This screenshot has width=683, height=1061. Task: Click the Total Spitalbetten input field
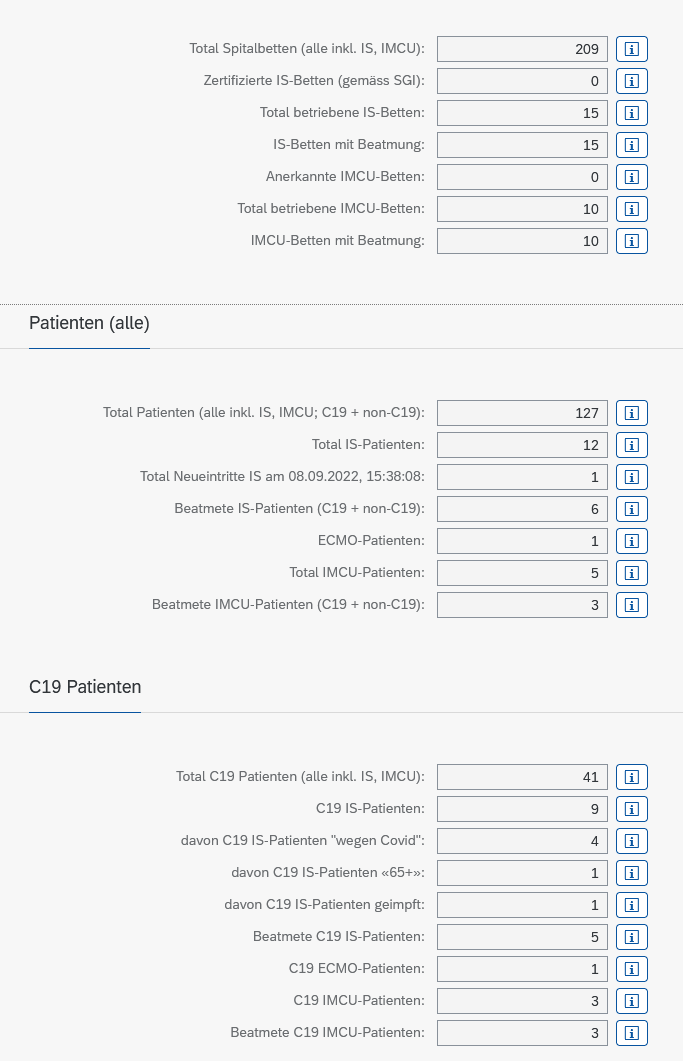(522, 49)
